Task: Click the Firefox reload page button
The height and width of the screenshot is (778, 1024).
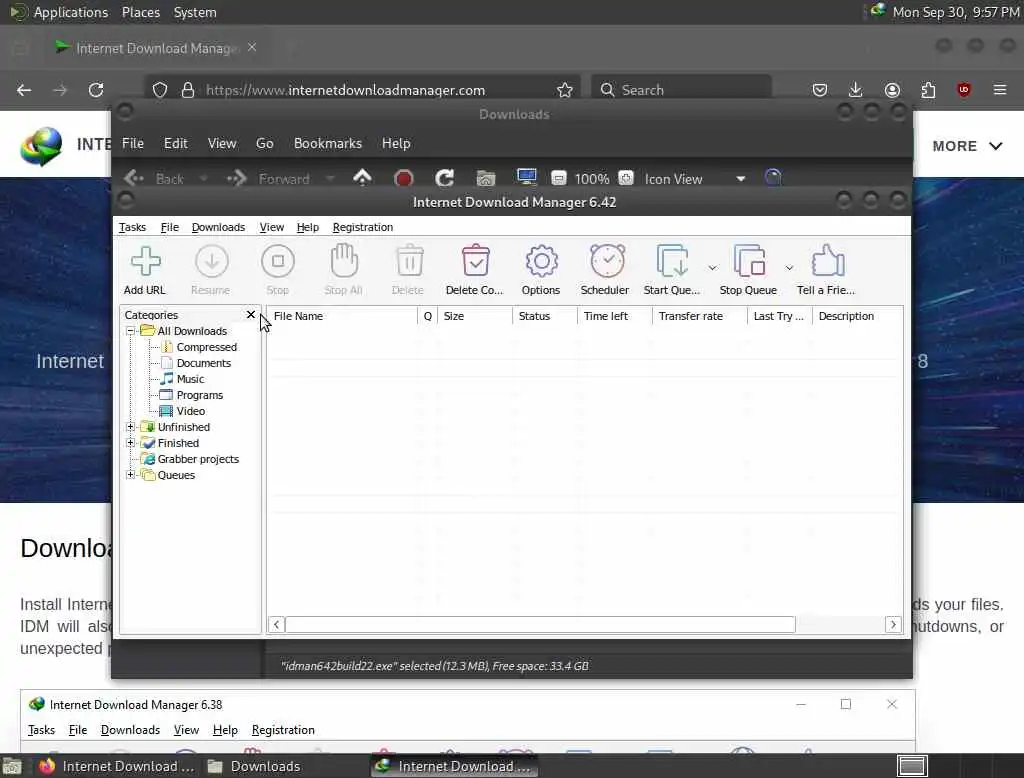Action: [96, 90]
